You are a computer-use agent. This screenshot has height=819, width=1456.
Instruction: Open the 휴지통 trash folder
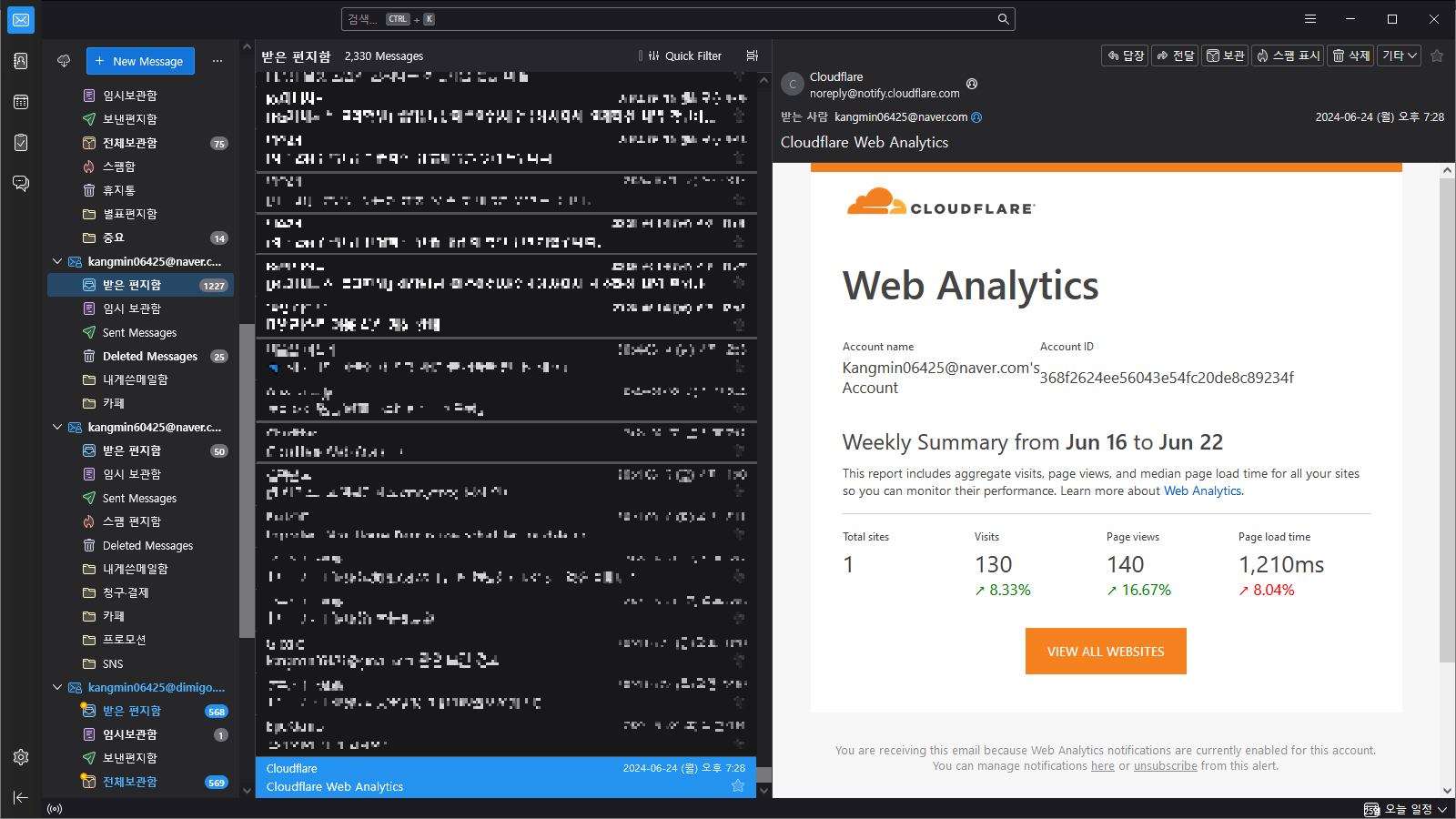point(141,190)
